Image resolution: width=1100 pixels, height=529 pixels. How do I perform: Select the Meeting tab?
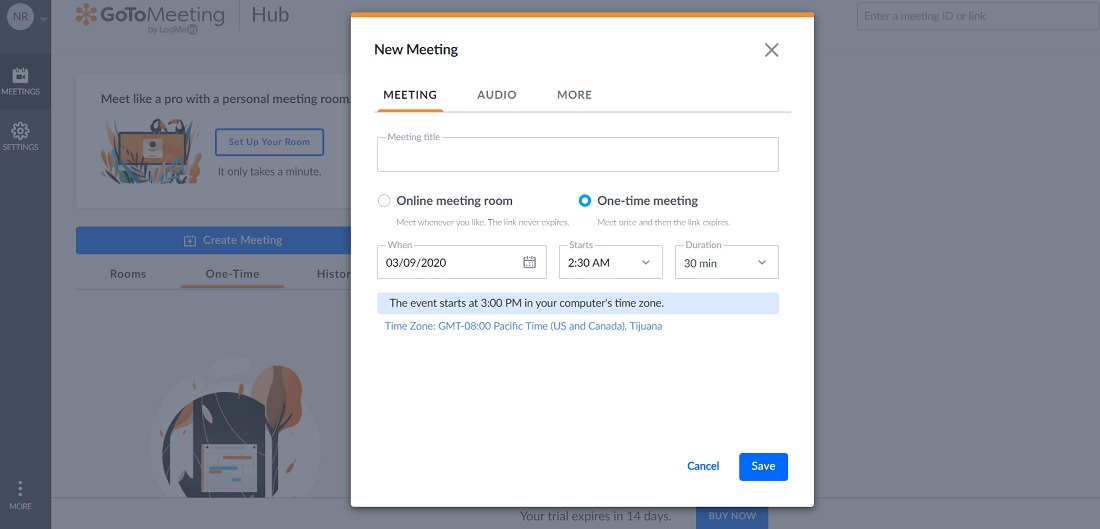pos(410,95)
